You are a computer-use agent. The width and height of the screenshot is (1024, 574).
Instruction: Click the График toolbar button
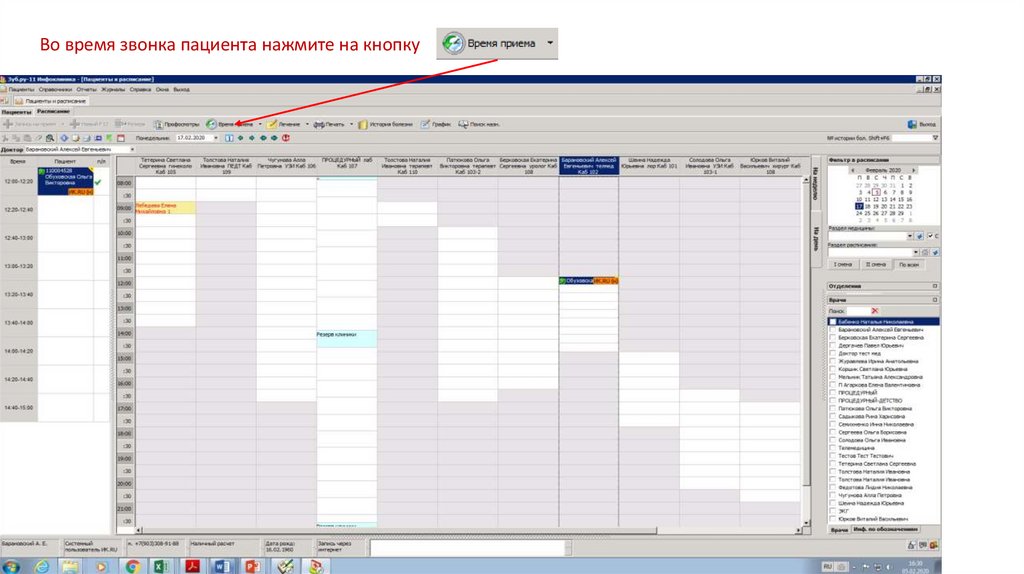click(x=436, y=124)
